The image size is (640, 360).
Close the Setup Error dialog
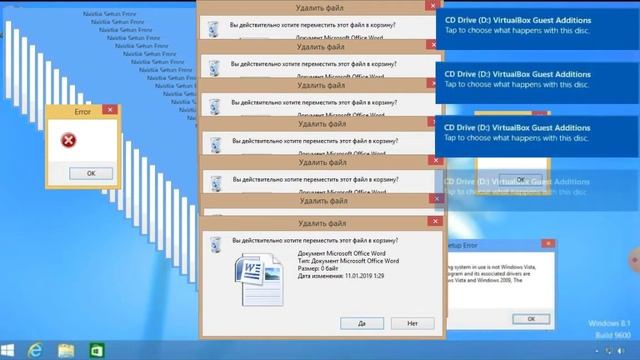[x=548, y=244]
